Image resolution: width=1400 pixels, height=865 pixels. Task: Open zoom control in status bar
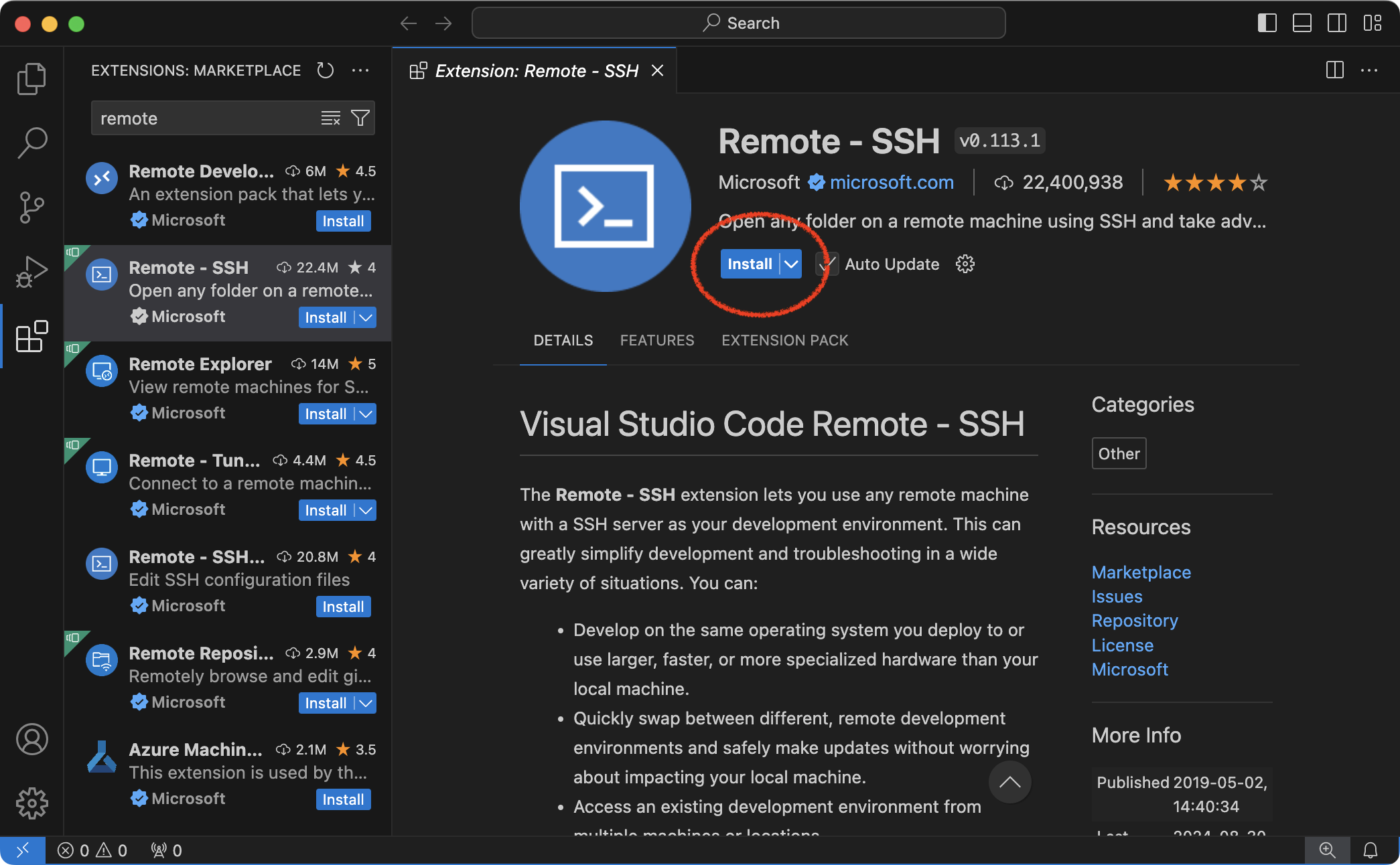click(x=1327, y=850)
